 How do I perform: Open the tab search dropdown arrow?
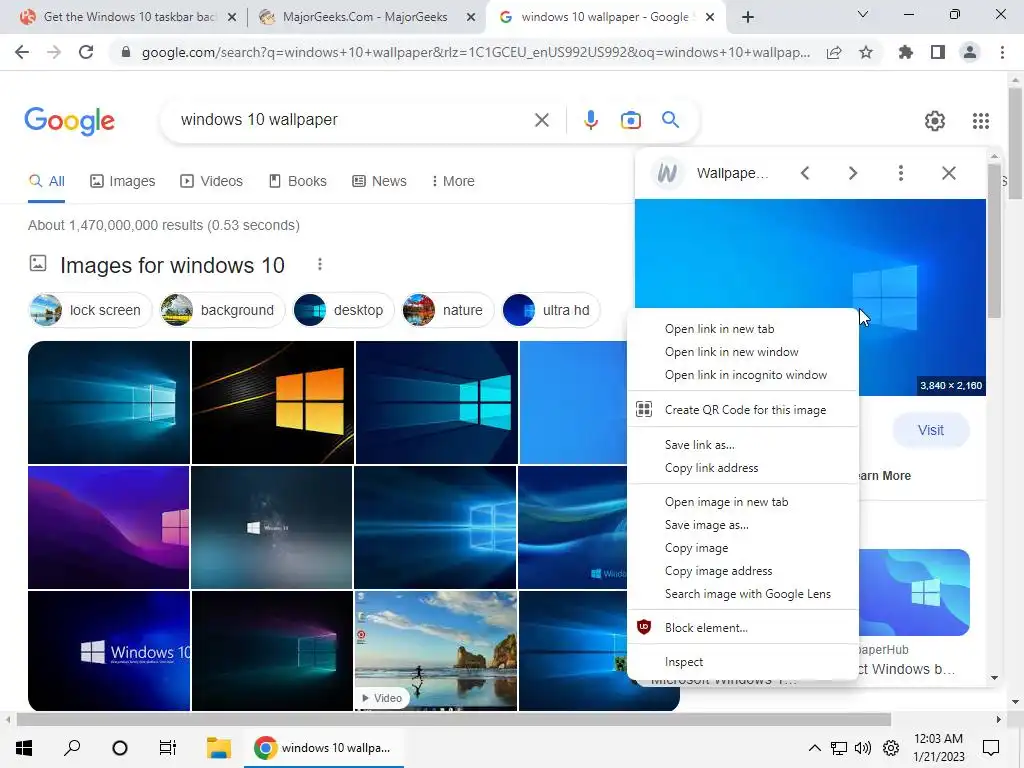pos(863,14)
